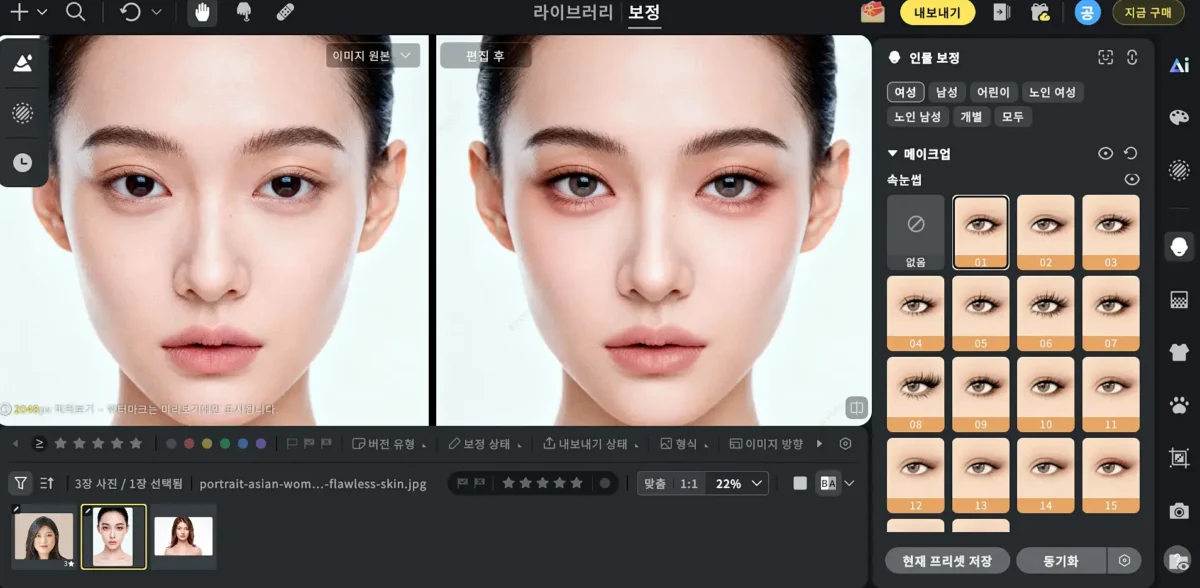The height and width of the screenshot is (588, 1200).
Task: Click the 현재 프리셋 저장 button
Action: coord(946,560)
